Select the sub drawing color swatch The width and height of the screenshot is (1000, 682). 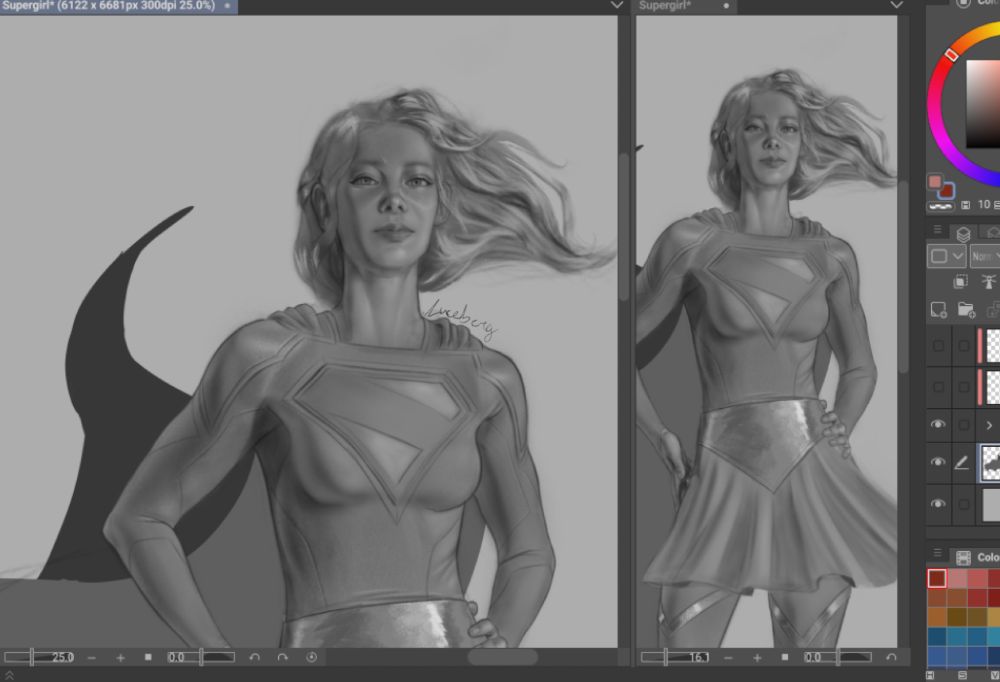[946, 191]
